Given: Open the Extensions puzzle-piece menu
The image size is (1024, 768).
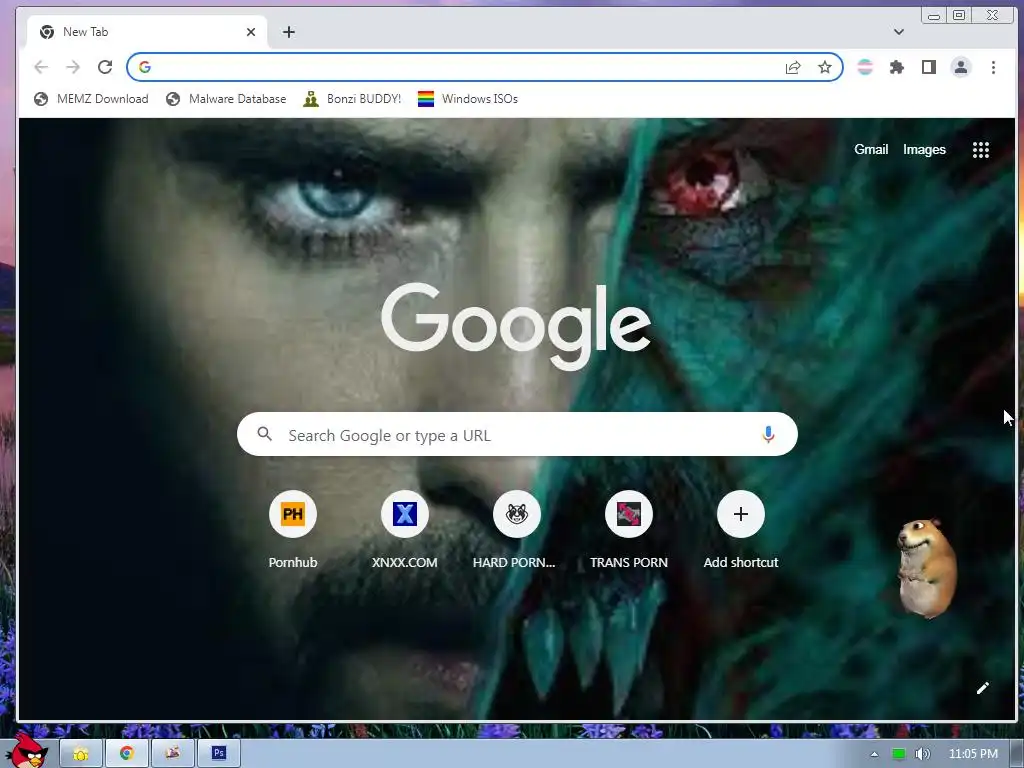Looking at the screenshot, I should pyautogui.click(x=897, y=67).
